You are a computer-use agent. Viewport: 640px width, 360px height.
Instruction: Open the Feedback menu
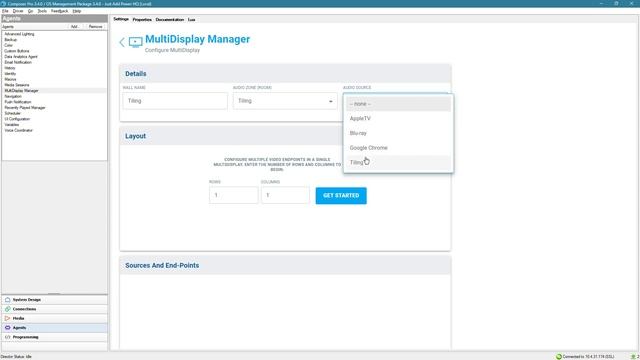pyautogui.click(x=60, y=11)
